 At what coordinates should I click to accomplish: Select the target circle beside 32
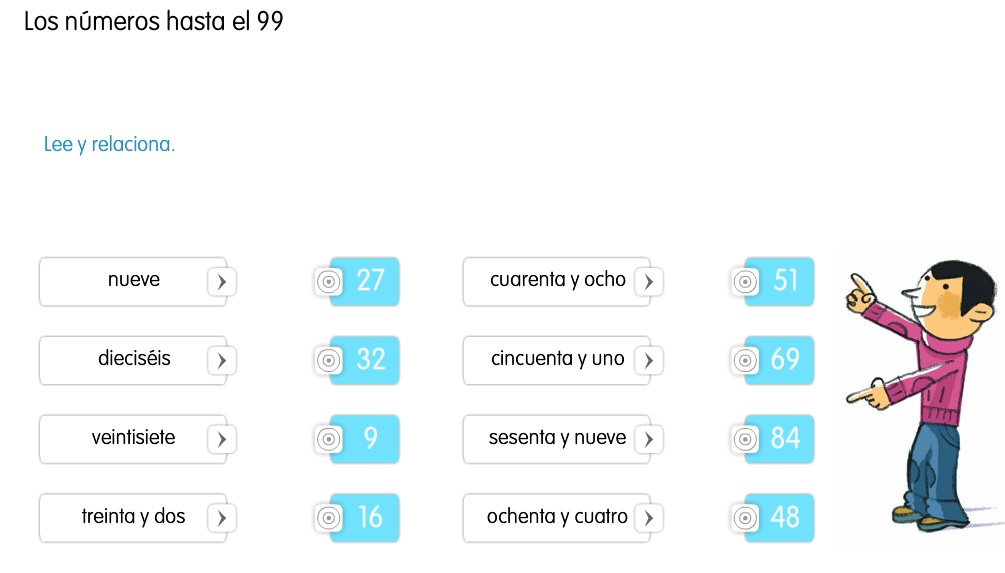click(x=329, y=361)
